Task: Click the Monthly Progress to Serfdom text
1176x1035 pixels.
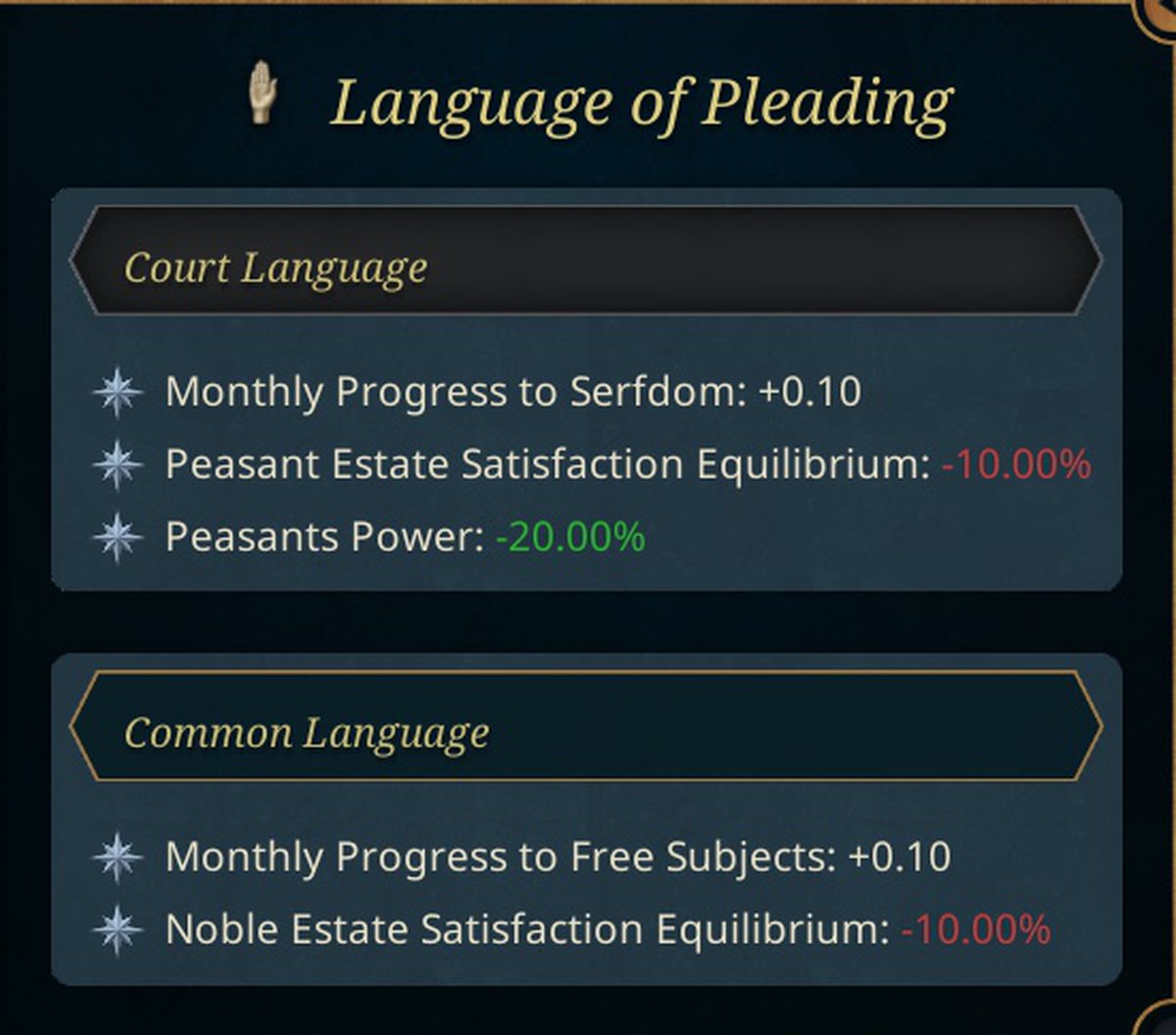Action: pyautogui.click(x=456, y=392)
